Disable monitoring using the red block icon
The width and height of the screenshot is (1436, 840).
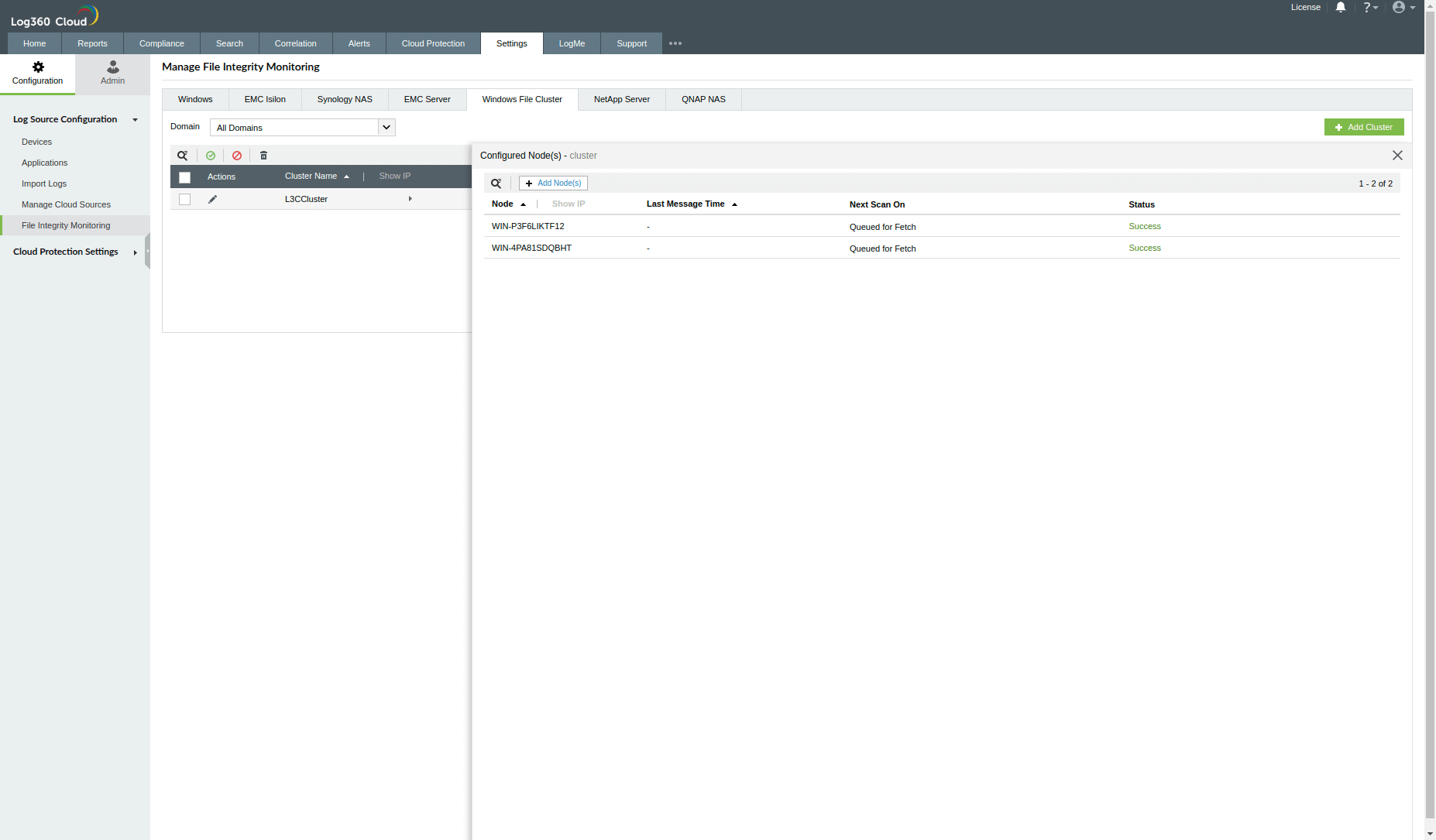coord(237,156)
